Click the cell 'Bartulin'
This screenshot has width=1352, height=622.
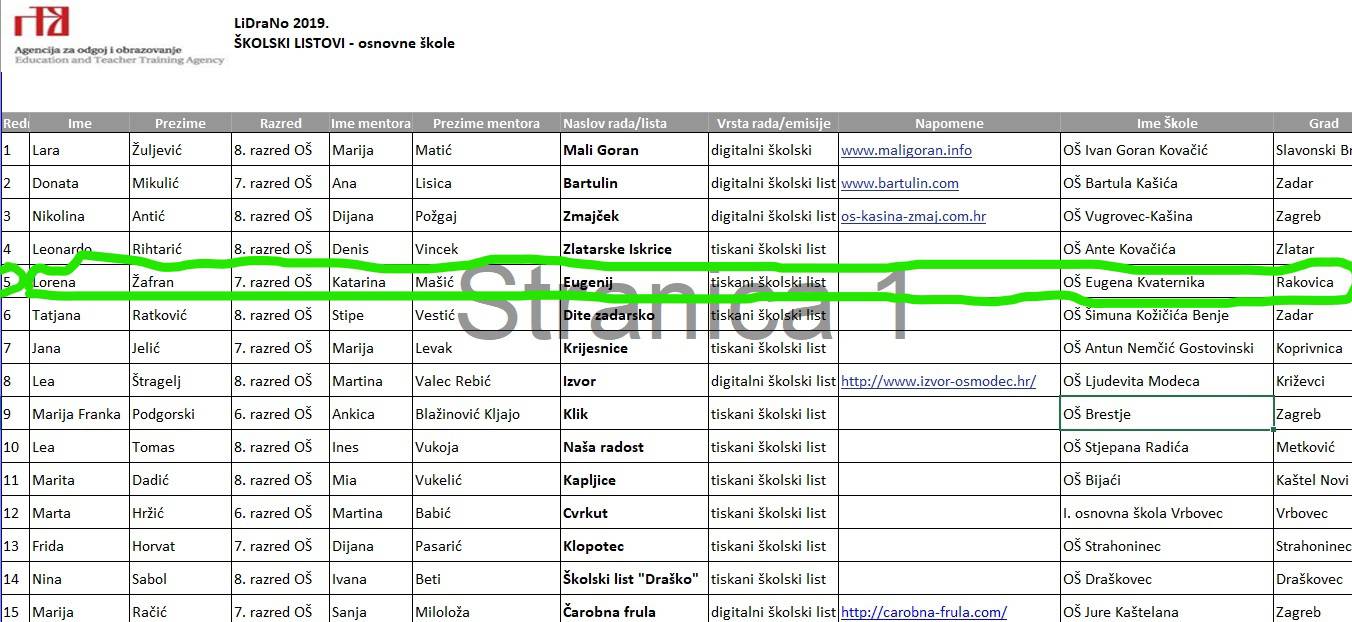tap(635, 183)
